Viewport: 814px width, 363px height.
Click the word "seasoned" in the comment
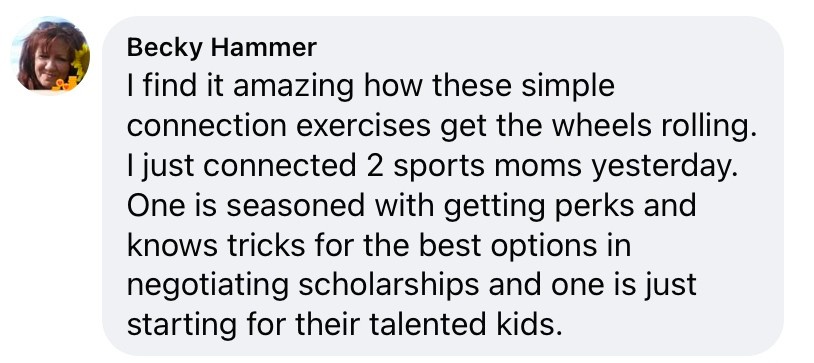click(295, 206)
